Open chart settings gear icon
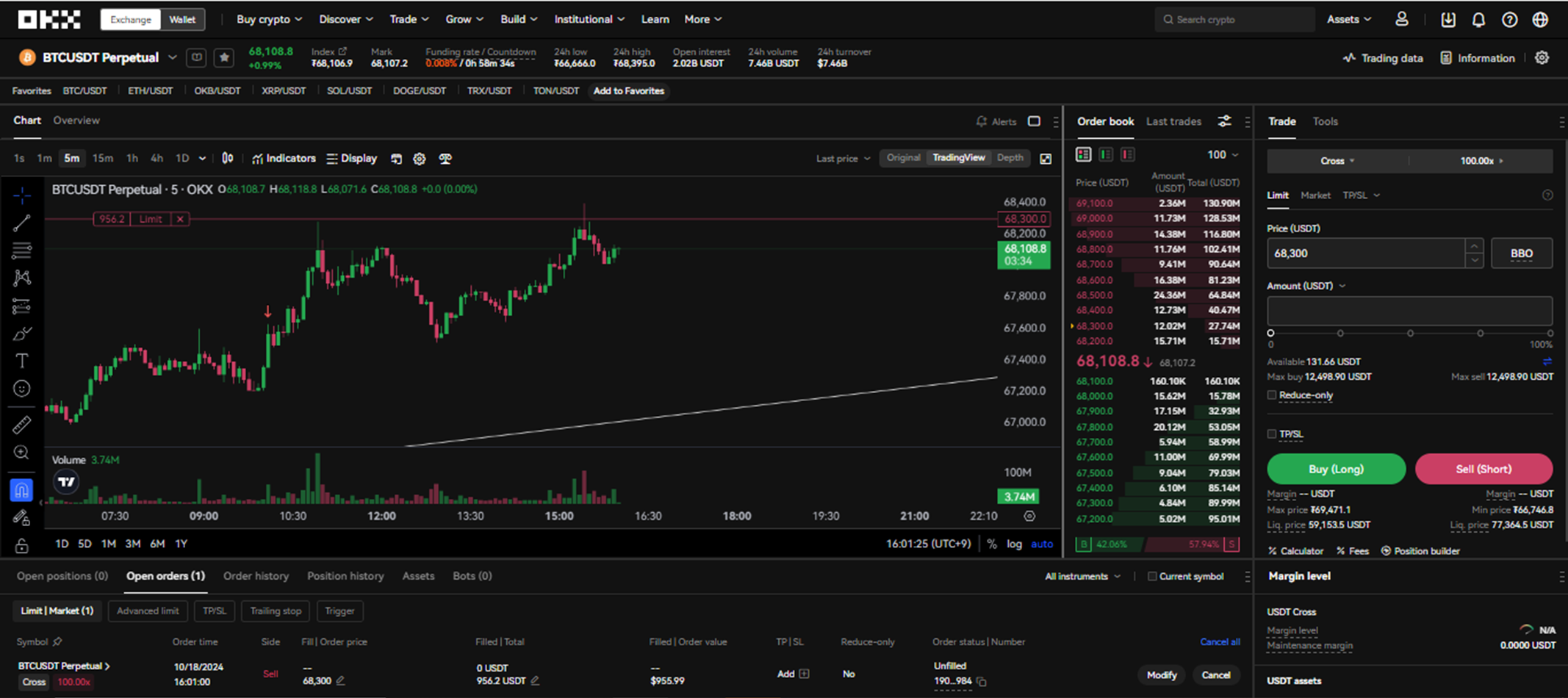Screen dimensions: 1568x698 click(420, 159)
